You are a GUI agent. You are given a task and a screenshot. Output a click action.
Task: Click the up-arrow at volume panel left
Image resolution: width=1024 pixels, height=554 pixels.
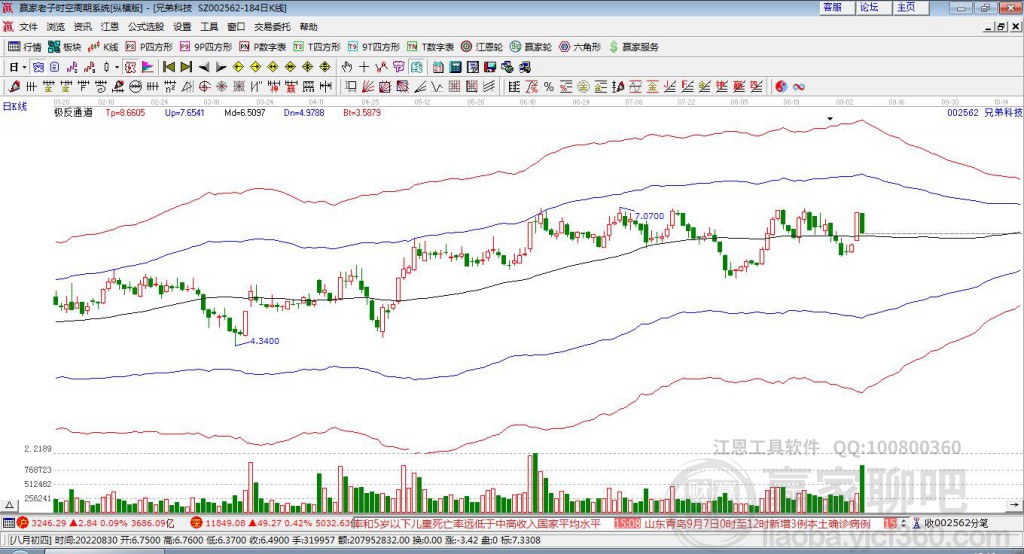click(10, 505)
